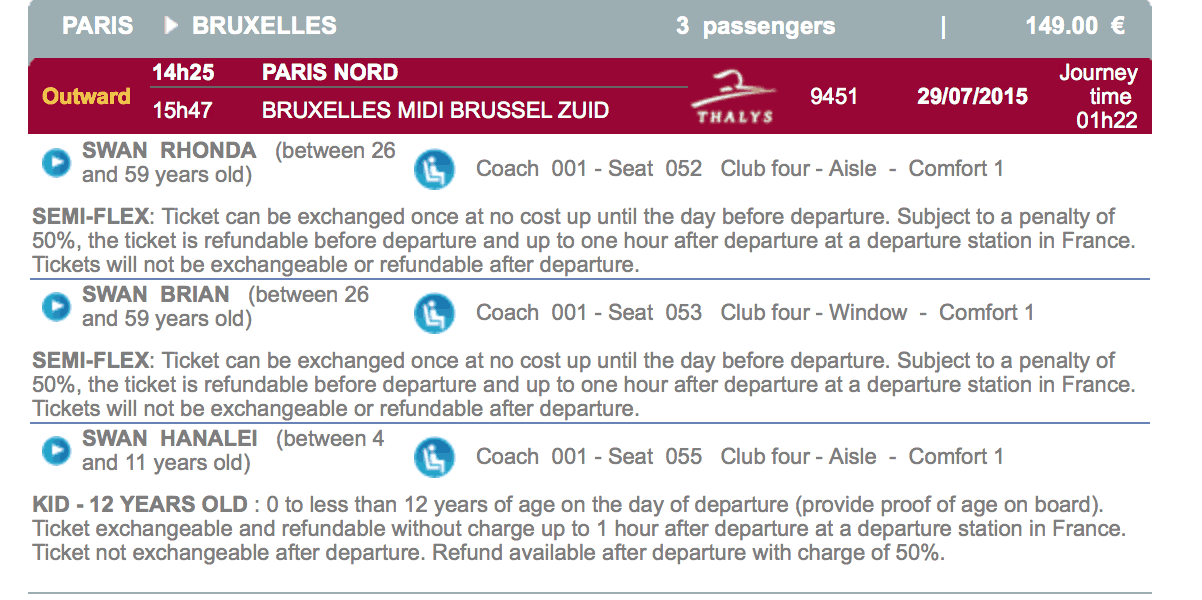
Task: Click the Thalys logo
Action: (x=735, y=96)
